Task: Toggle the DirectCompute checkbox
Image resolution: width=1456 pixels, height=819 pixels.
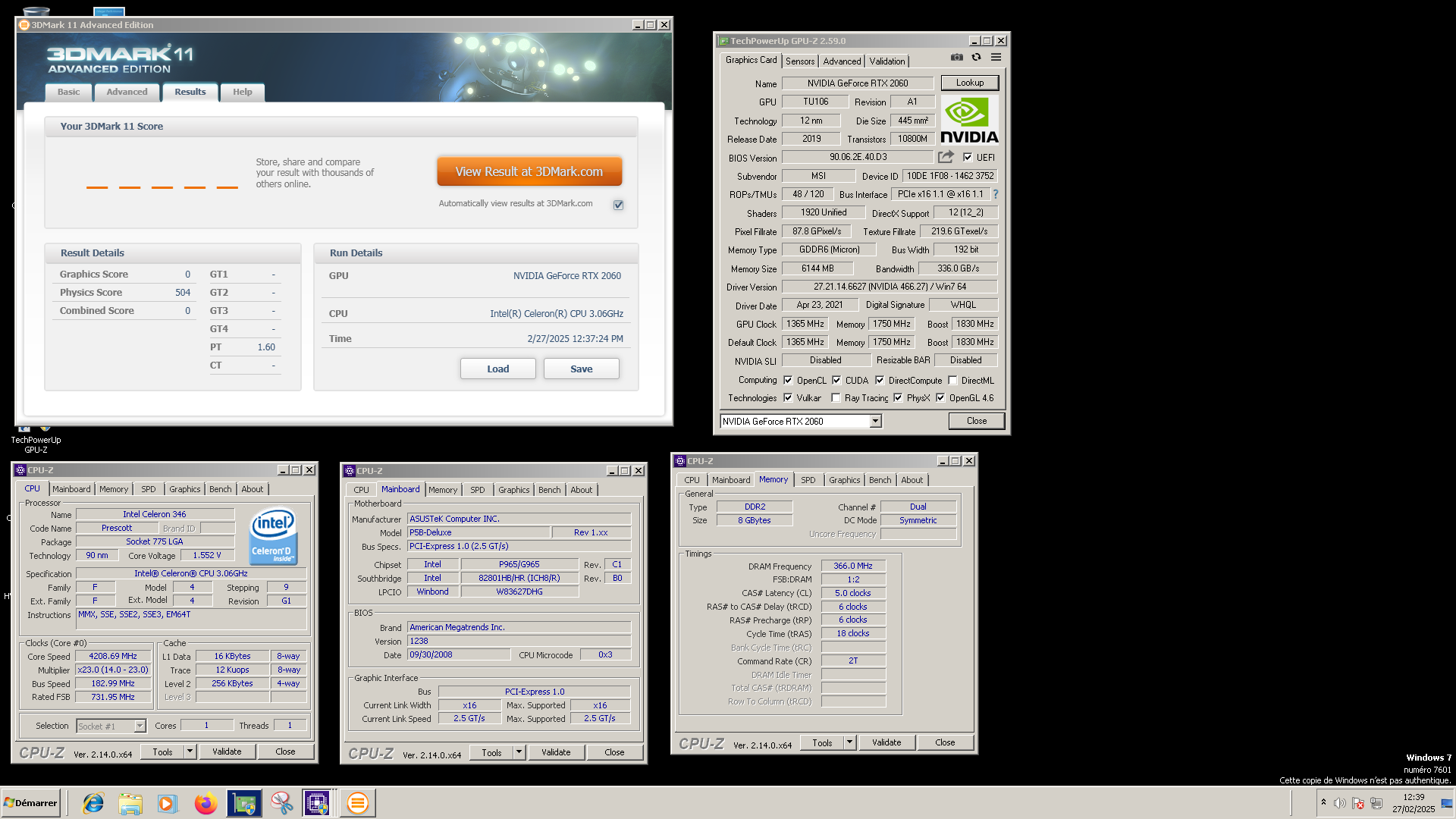Action: [880, 380]
